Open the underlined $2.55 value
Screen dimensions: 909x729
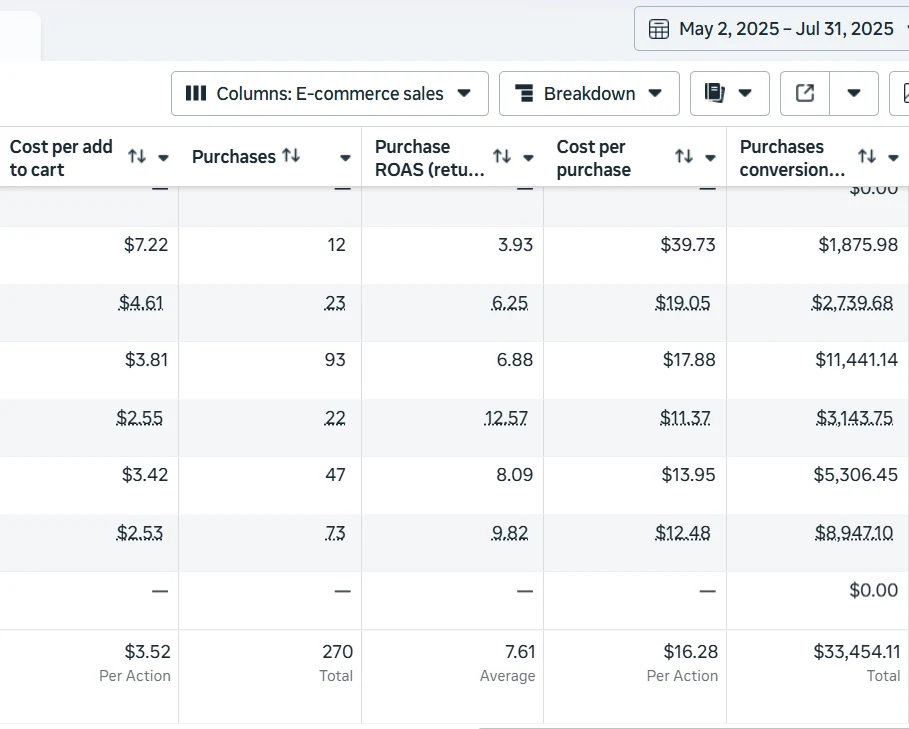(140, 418)
